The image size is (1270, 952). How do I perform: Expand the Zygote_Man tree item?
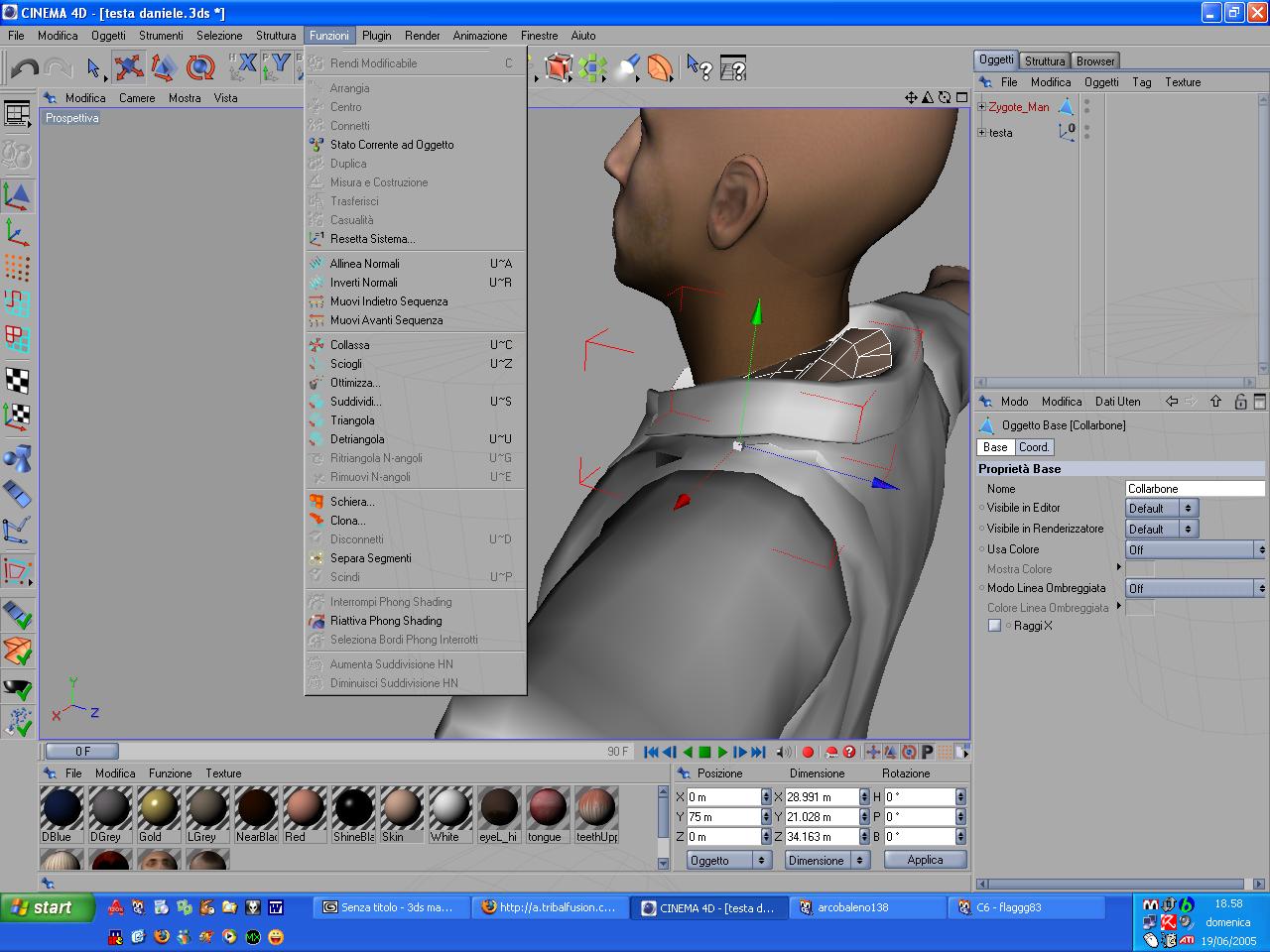982,107
